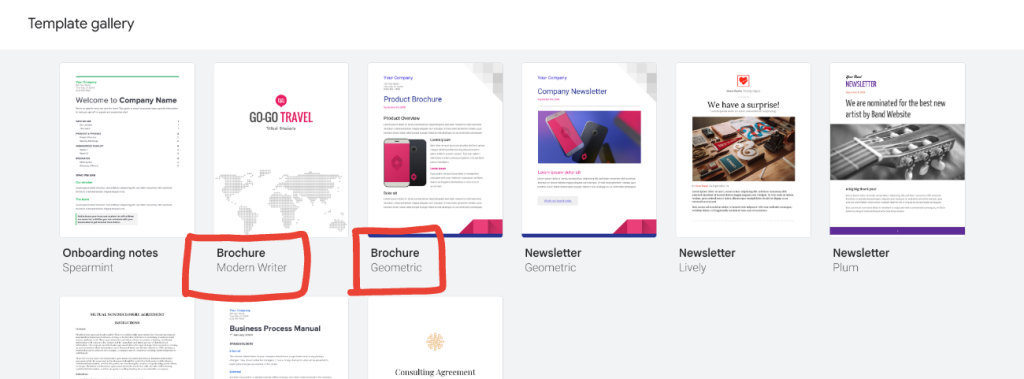Open the Business Process Manual template thumbnail
1024x379 pixels.
pyautogui.click(x=281, y=338)
